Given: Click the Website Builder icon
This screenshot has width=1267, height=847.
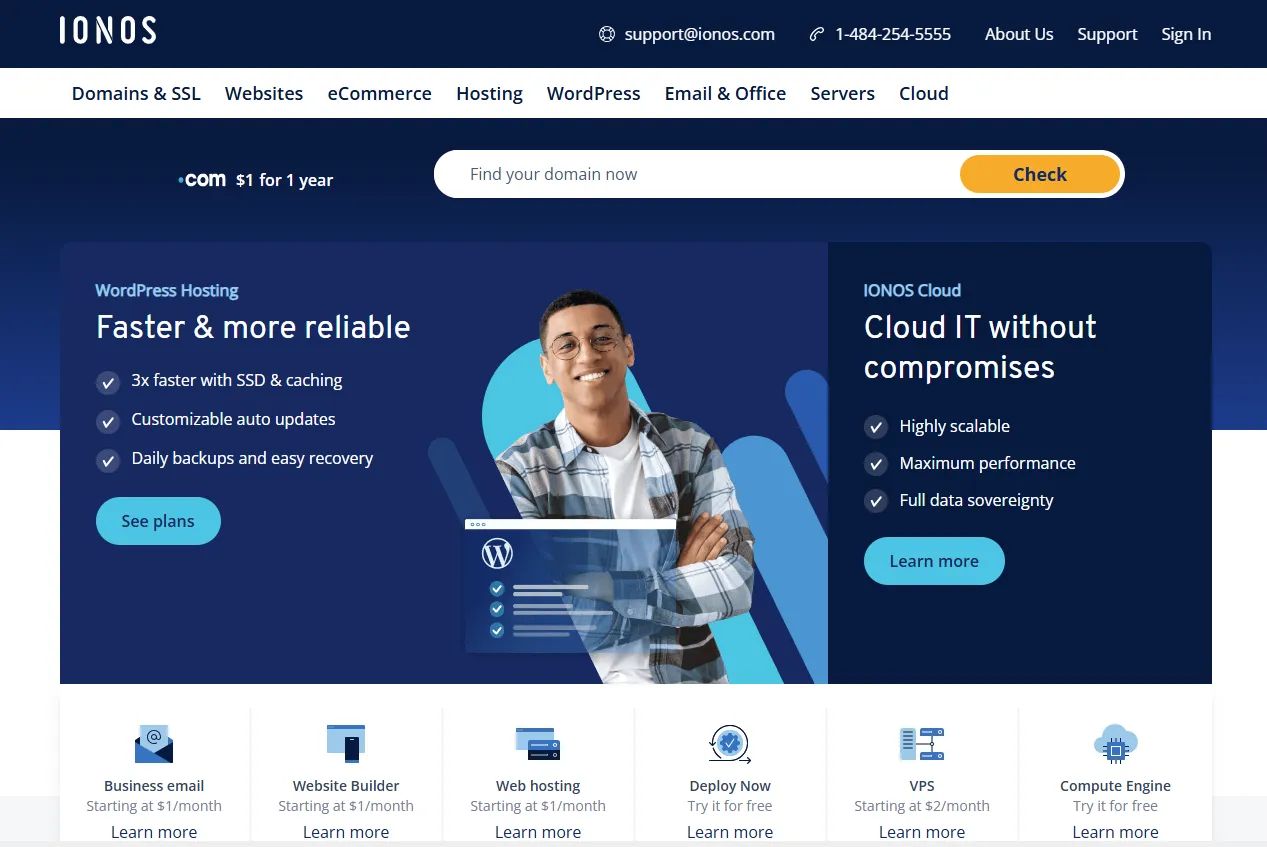Looking at the screenshot, I should (345, 743).
